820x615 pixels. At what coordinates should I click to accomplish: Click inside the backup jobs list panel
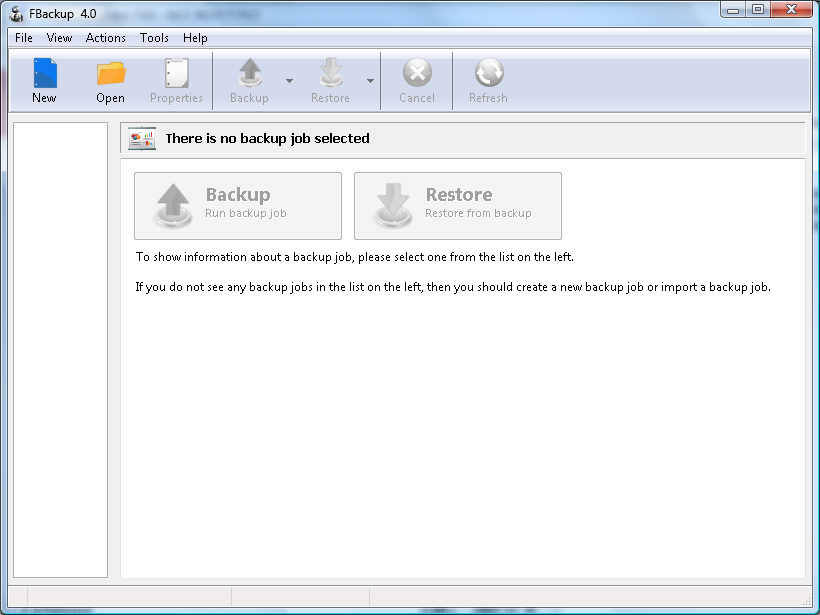pyautogui.click(x=61, y=350)
